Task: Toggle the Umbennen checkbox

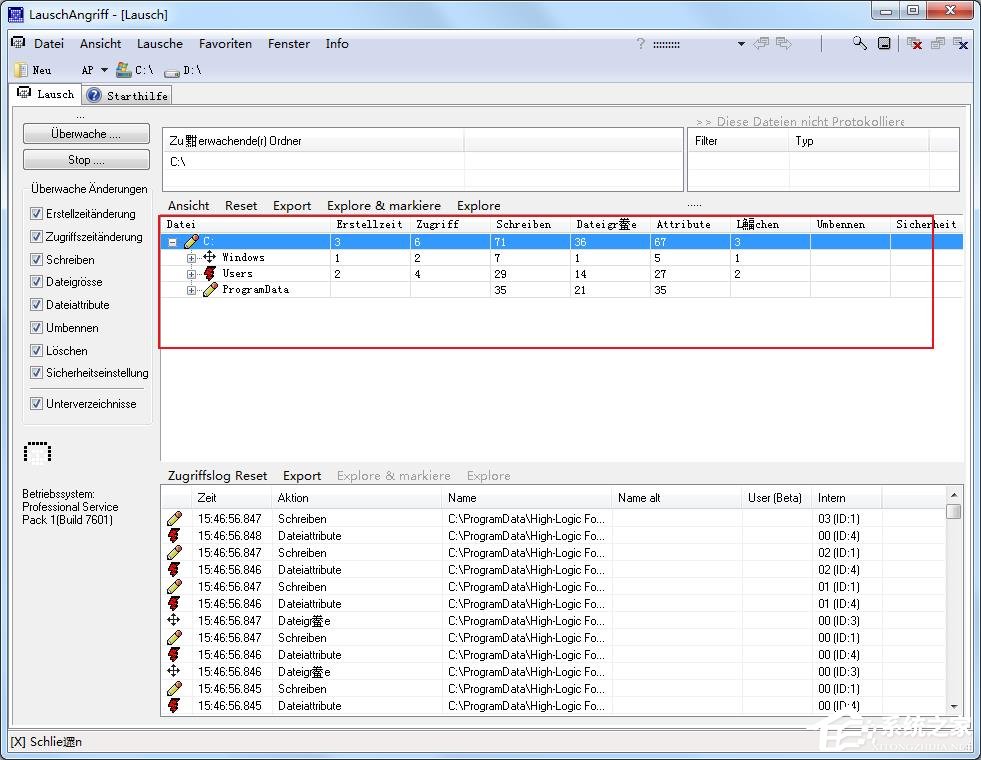Action: coord(37,328)
